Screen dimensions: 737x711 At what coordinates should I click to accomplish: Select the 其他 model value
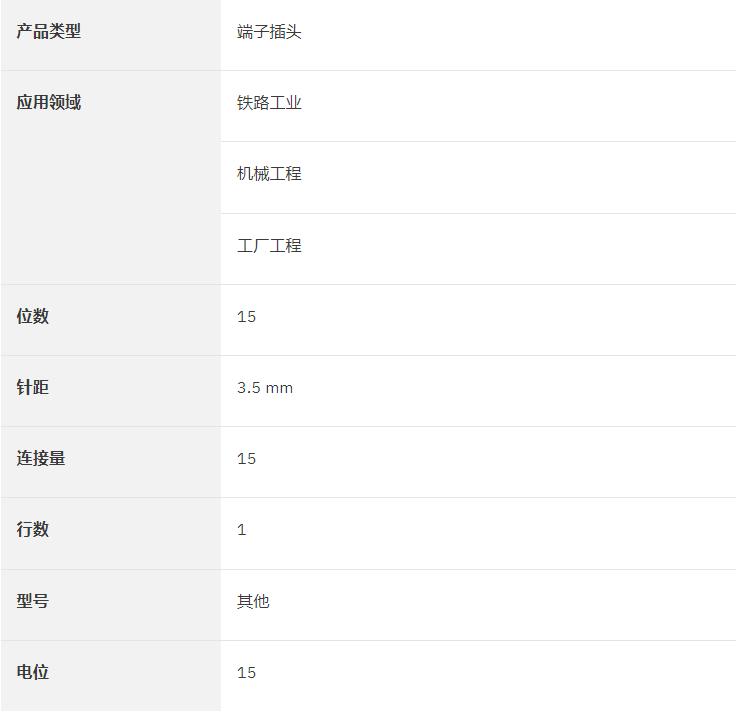(253, 601)
